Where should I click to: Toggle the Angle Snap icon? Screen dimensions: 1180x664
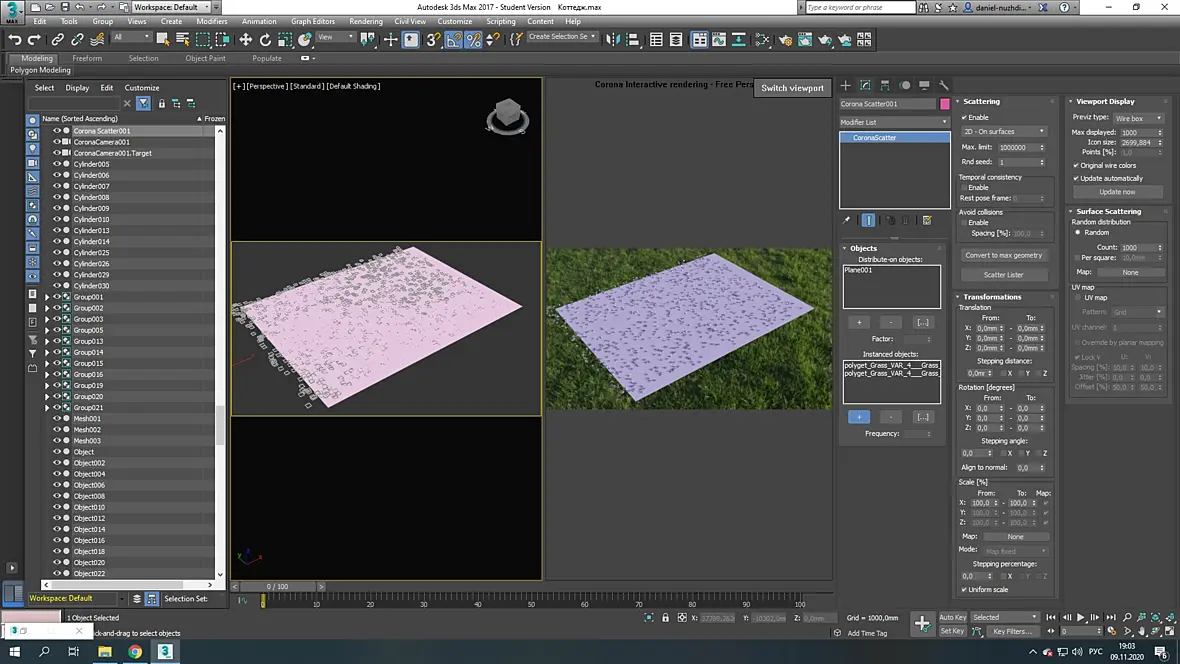[454, 39]
